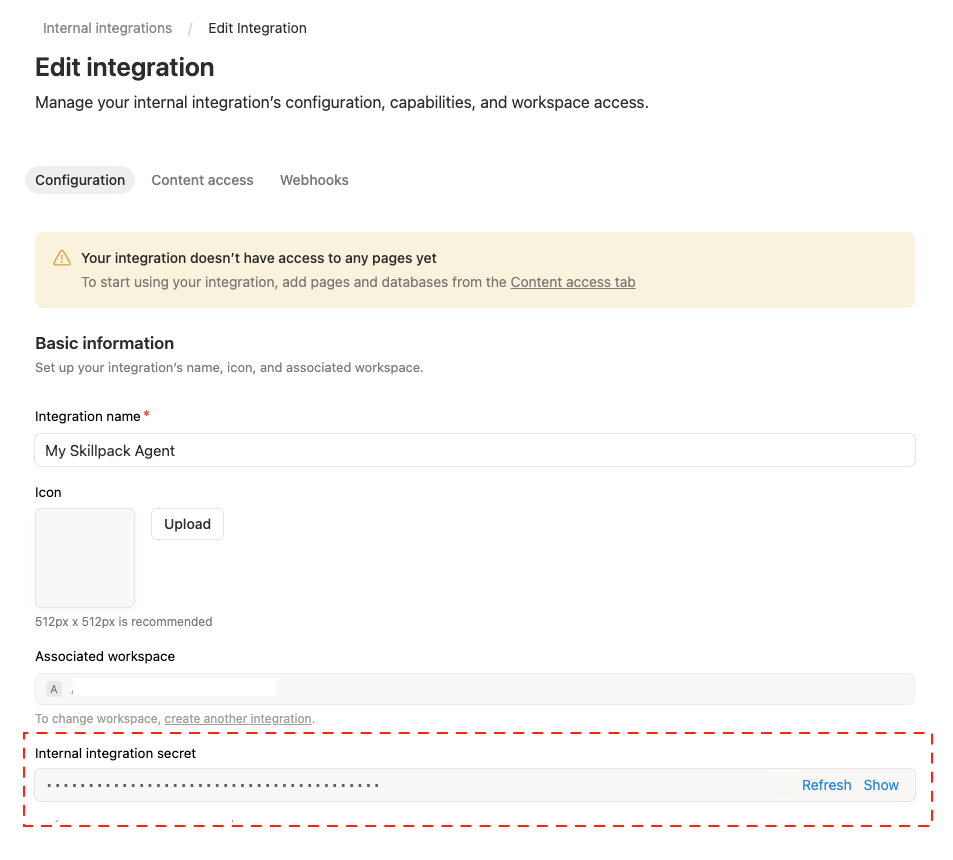
Task: Open the create another integration link
Action: pos(238,718)
